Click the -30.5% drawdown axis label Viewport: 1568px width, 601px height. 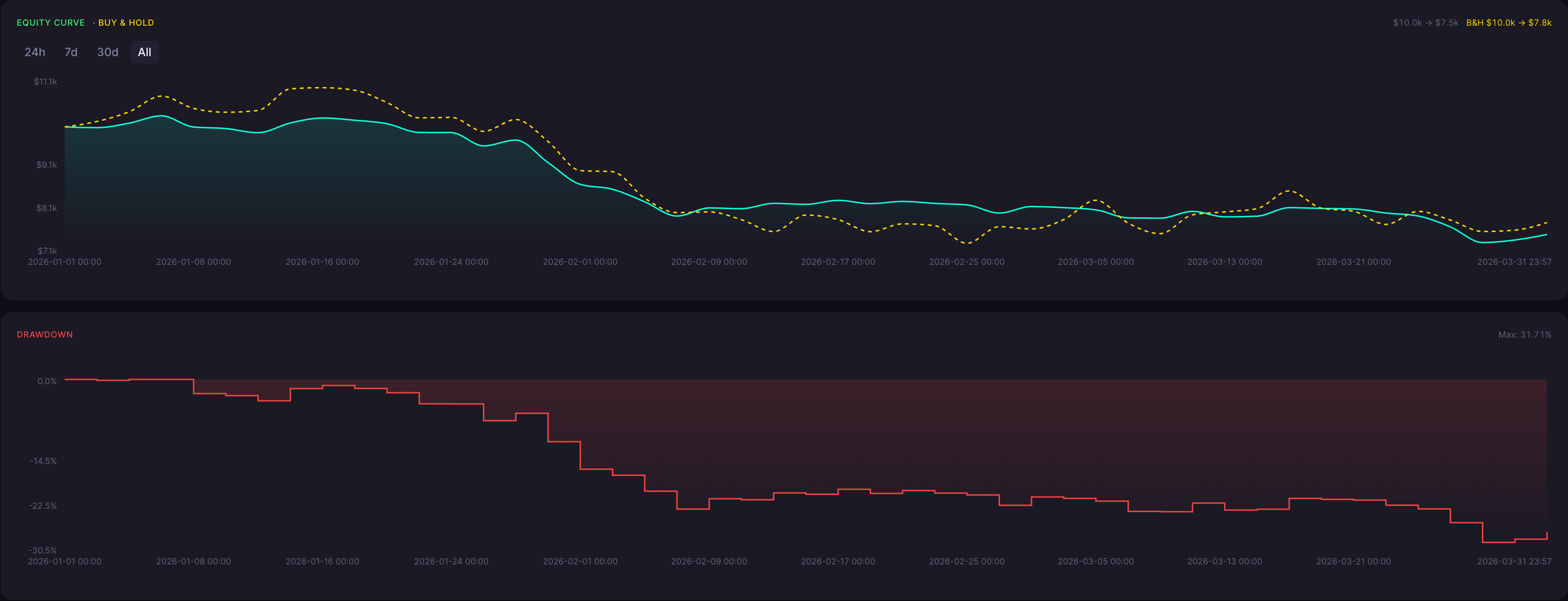pos(43,551)
